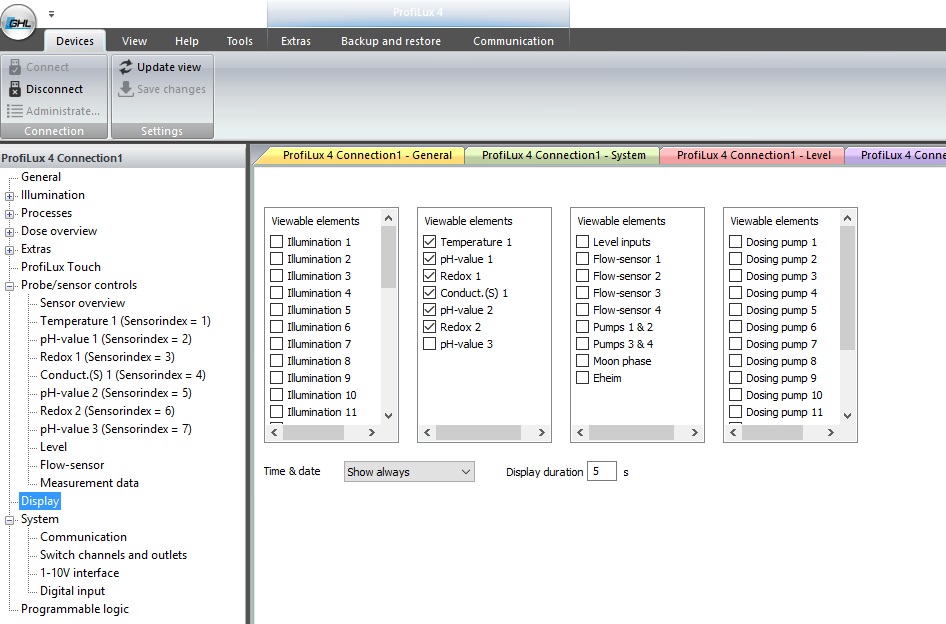
Task: Switch to ProfiLux 4 Connection1 - General tab
Action: 361,155
